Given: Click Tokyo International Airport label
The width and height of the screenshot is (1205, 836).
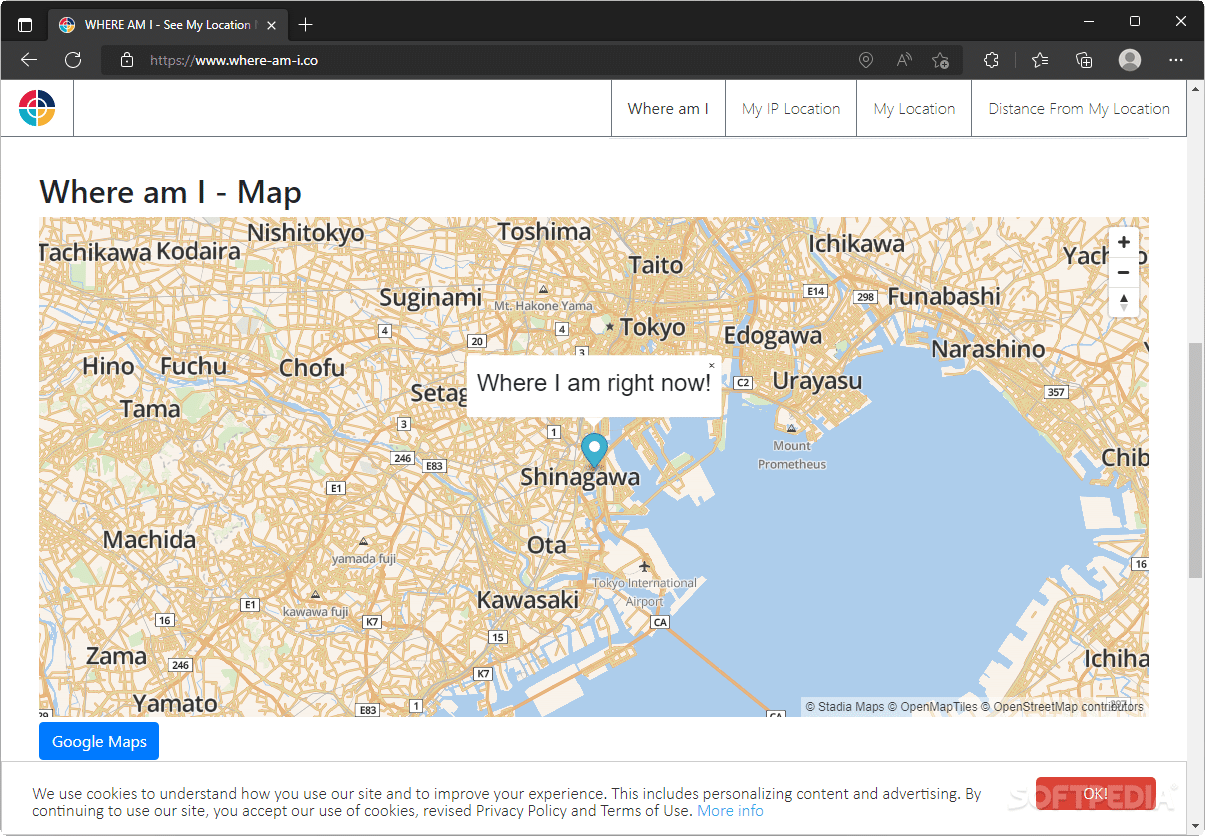Looking at the screenshot, I should (645, 592).
